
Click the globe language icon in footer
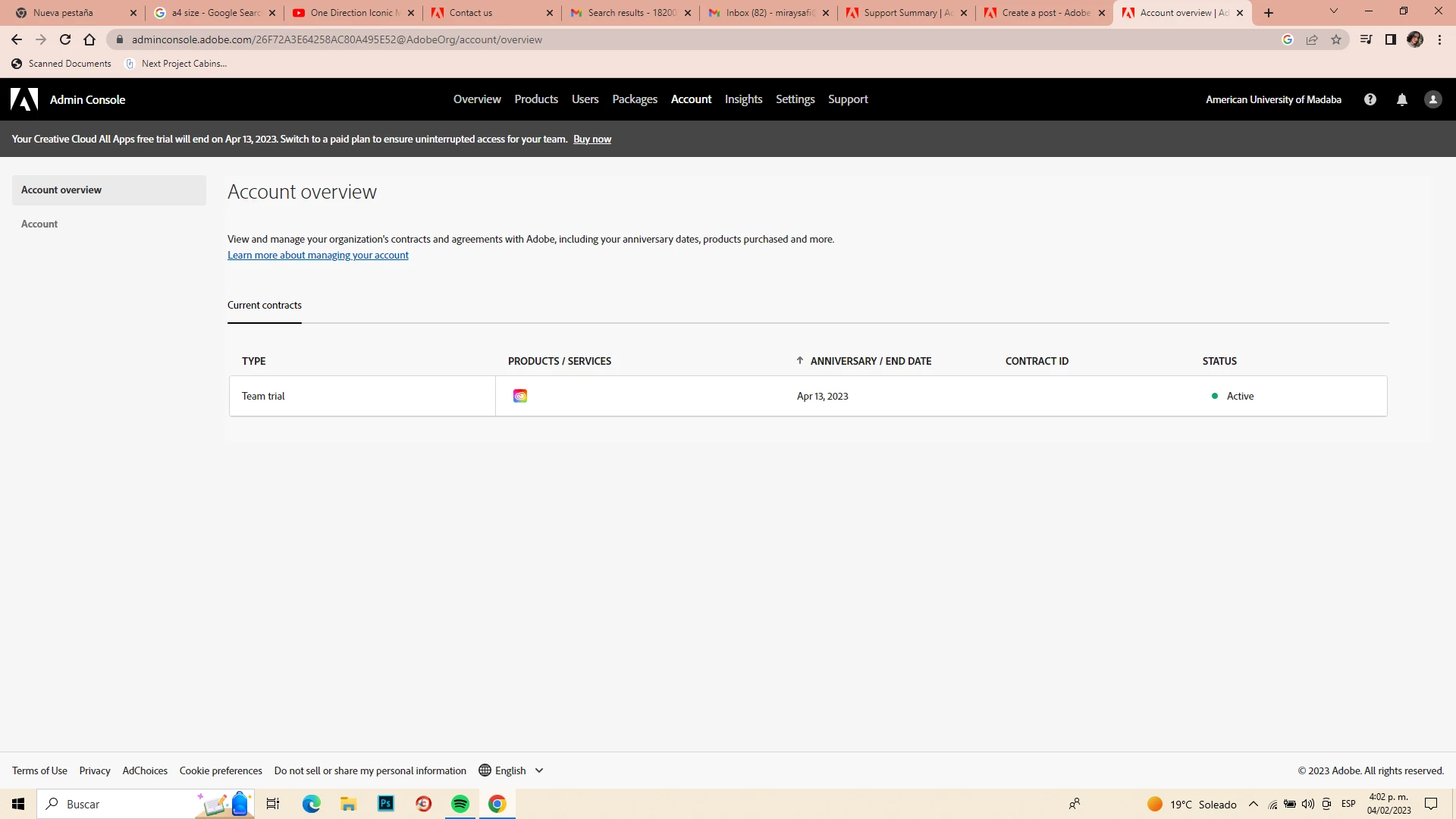click(x=485, y=770)
